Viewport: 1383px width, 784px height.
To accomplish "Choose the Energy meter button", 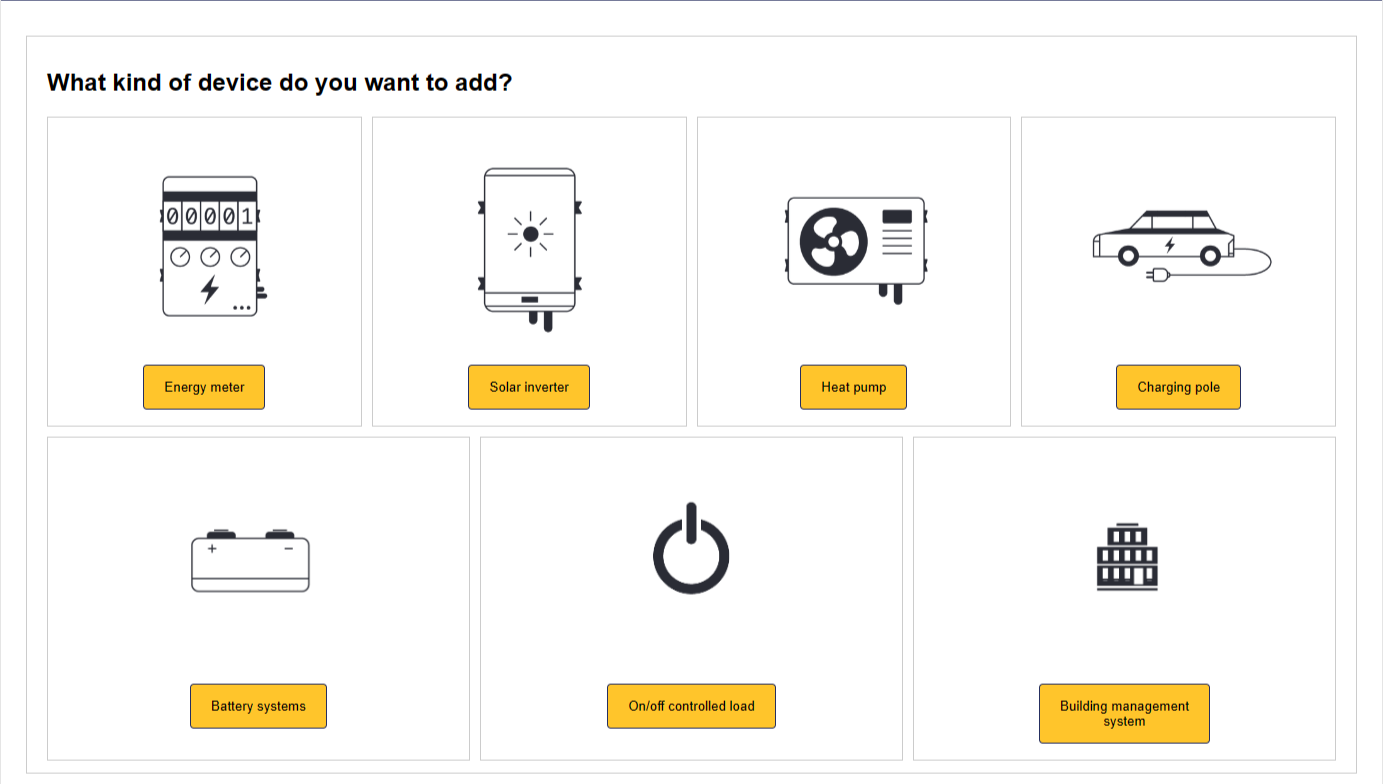I will click(x=204, y=387).
